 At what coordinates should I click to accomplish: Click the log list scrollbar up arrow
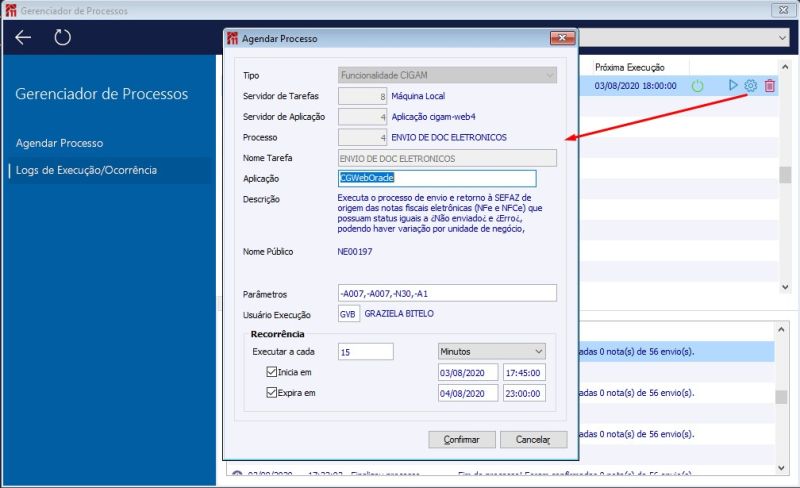(781, 330)
